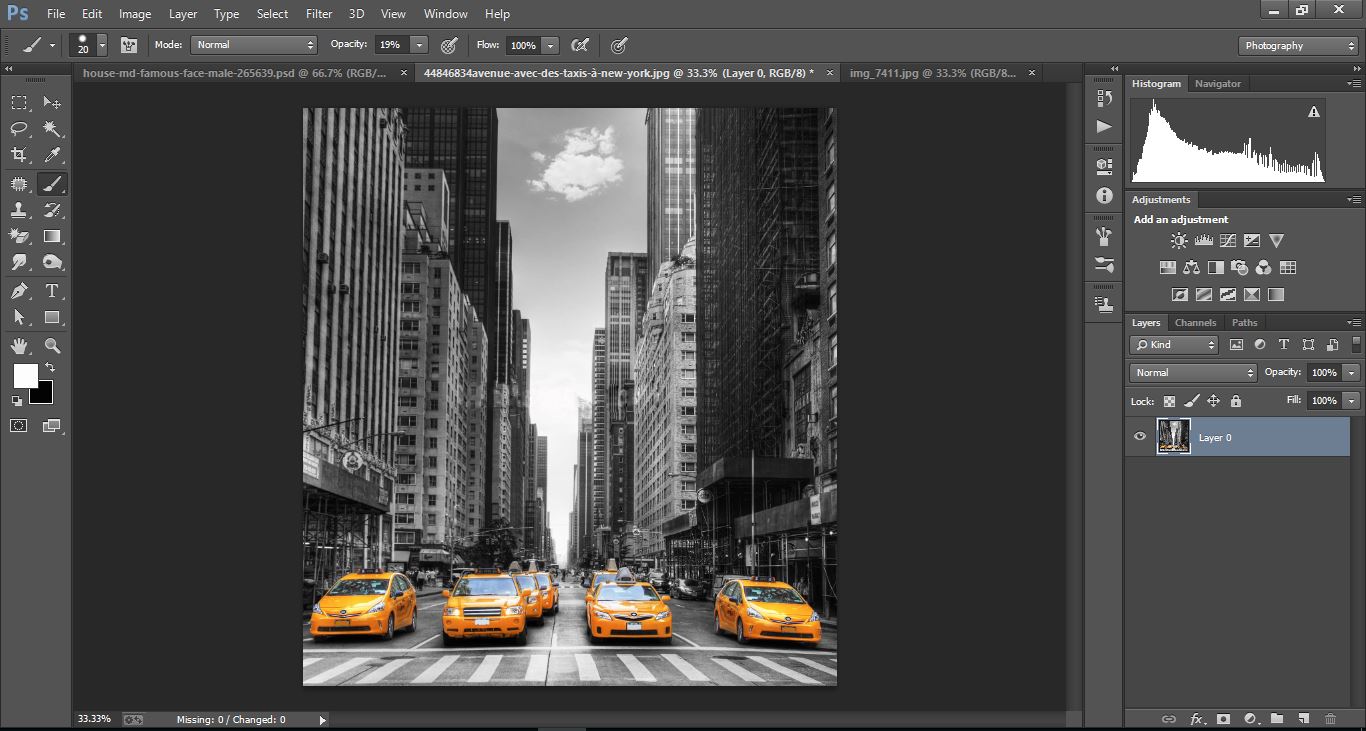Add a Curves adjustment layer
1366x731 pixels.
click(1226, 240)
